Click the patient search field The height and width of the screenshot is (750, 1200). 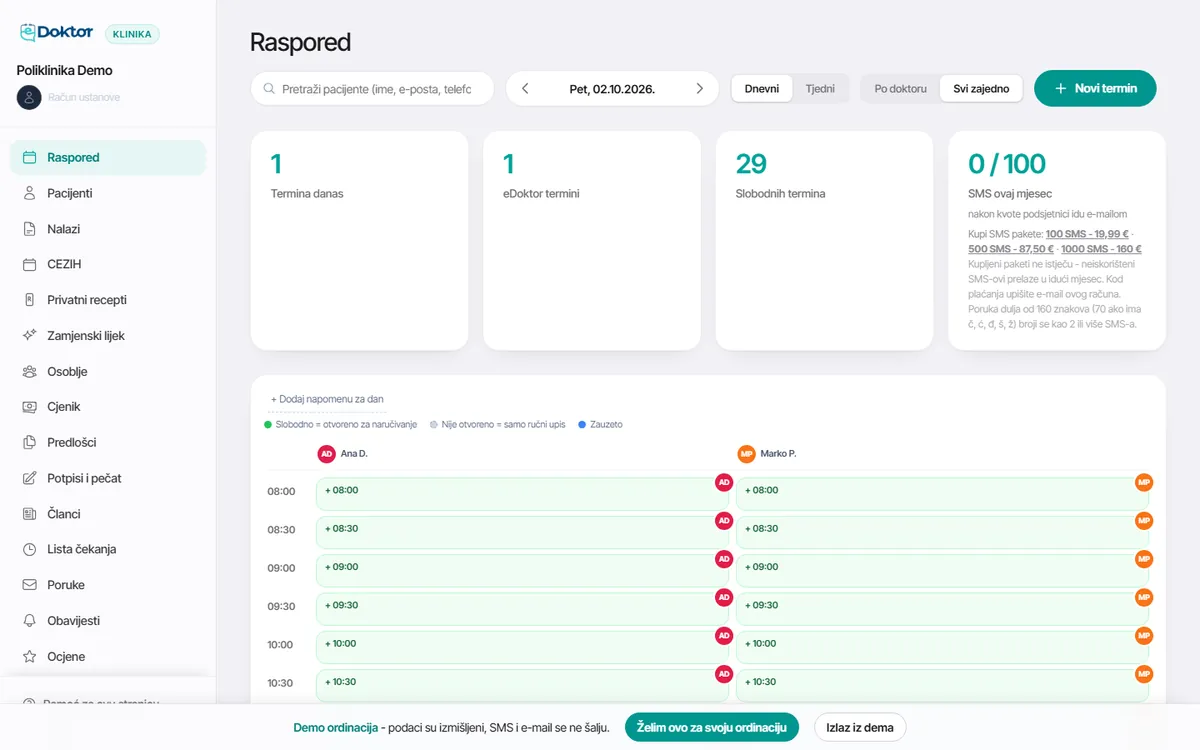(x=372, y=88)
